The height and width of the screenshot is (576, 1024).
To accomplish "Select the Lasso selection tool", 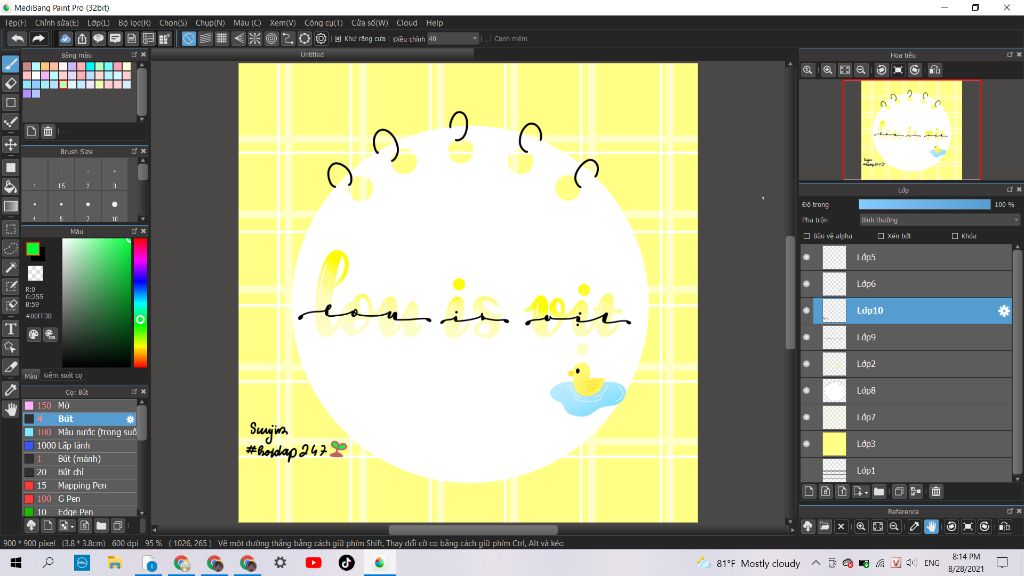I will click(10, 249).
